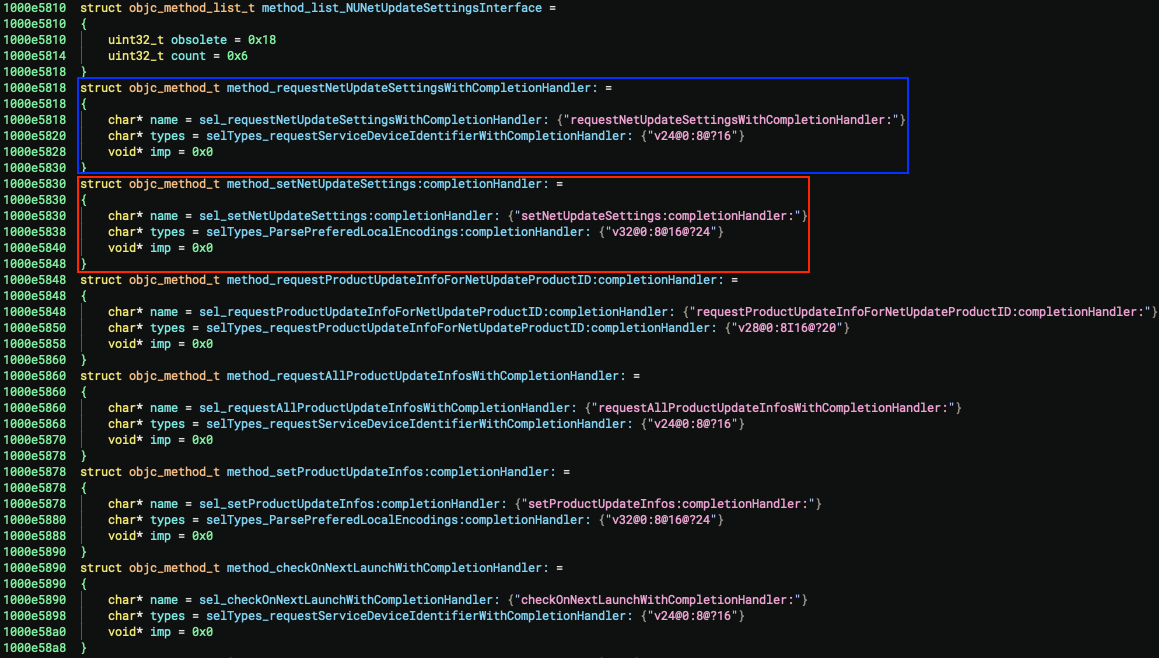Click the "checkOnNextLaunchWithCompletionHandler:" string literal
This screenshot has width=1159, height=658.
tap(658, 600)
